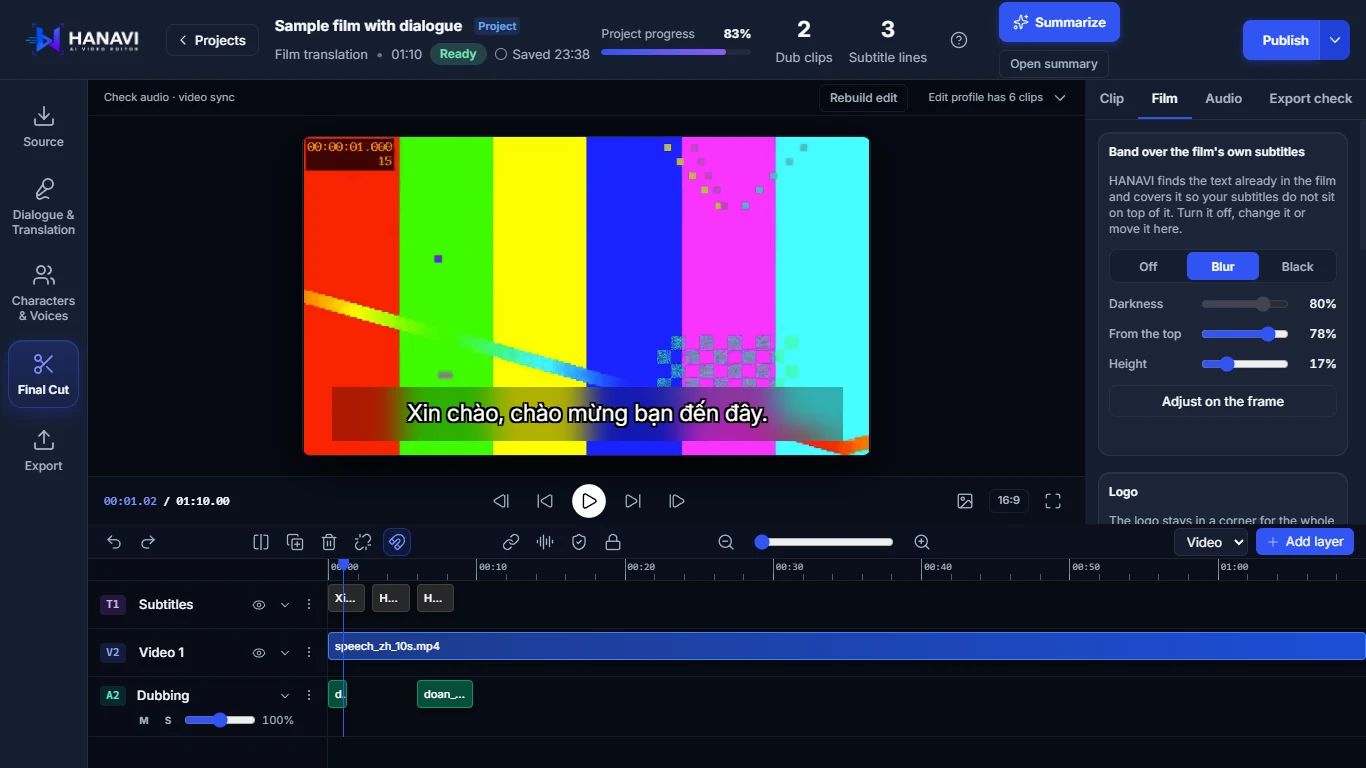Viewport: 1366px width, 768px height.
Task: Enter fullscreen preview mode
Action: click(x=1053, y=501)
